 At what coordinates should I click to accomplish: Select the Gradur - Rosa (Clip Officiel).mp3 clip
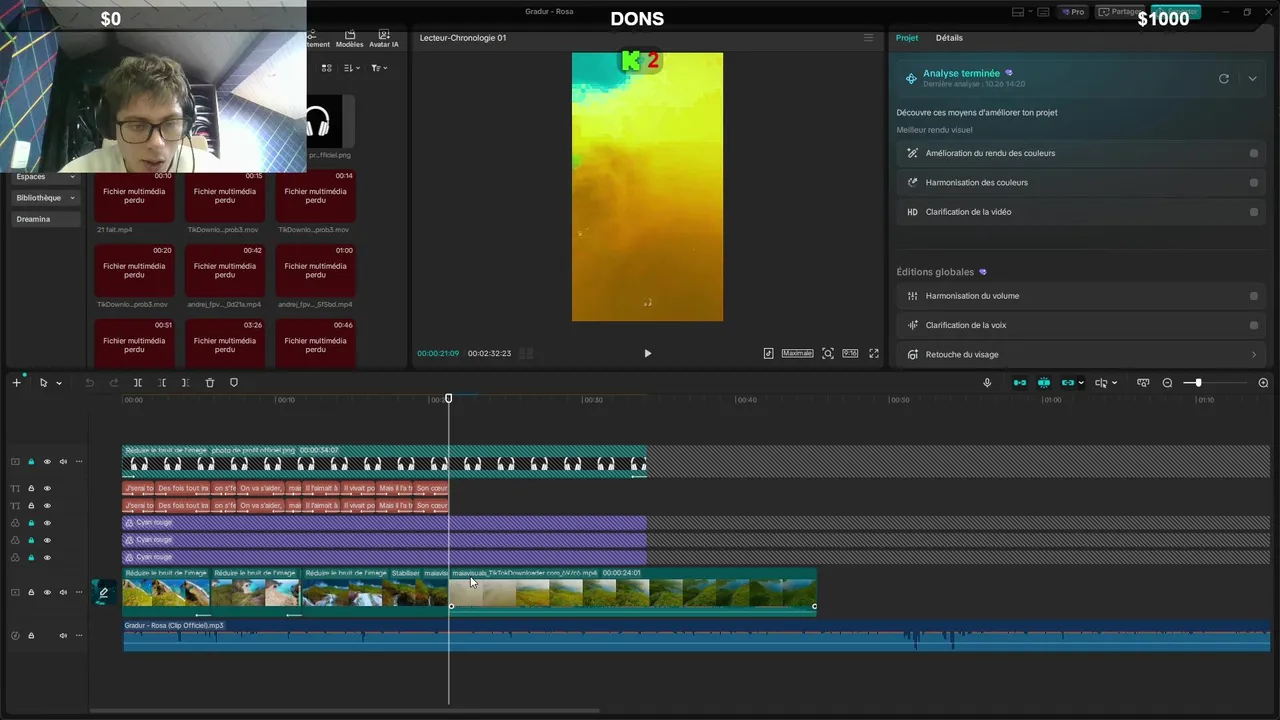[696, 636]
